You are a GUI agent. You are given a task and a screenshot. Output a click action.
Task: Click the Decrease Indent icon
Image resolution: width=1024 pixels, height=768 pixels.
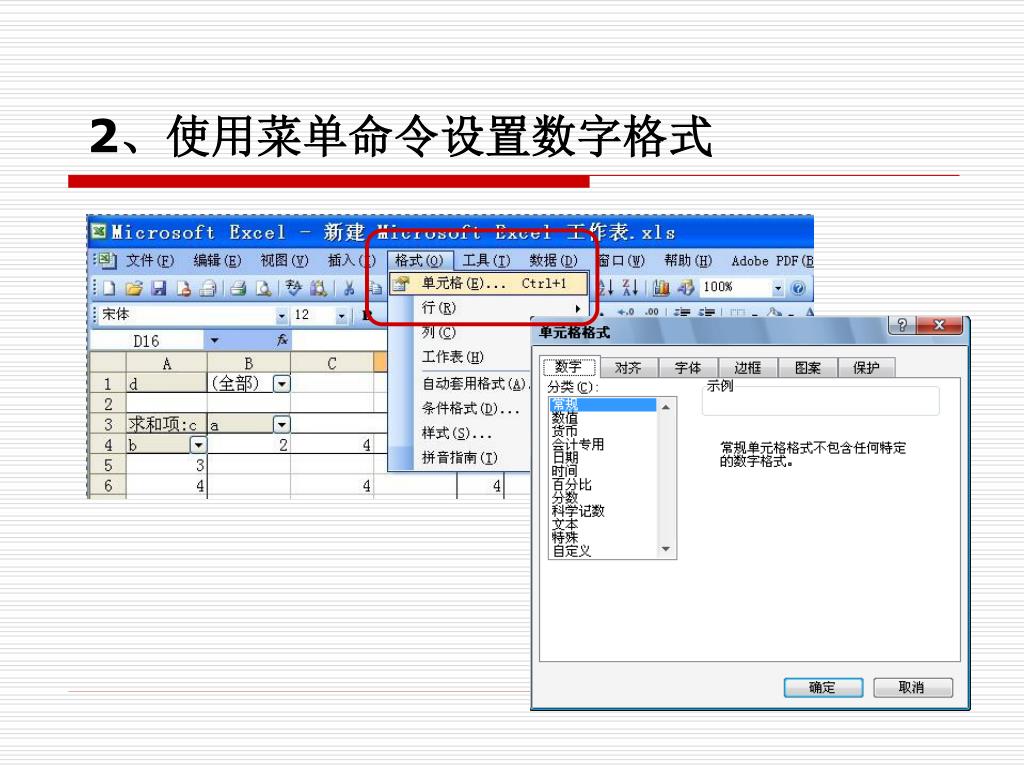682,312
